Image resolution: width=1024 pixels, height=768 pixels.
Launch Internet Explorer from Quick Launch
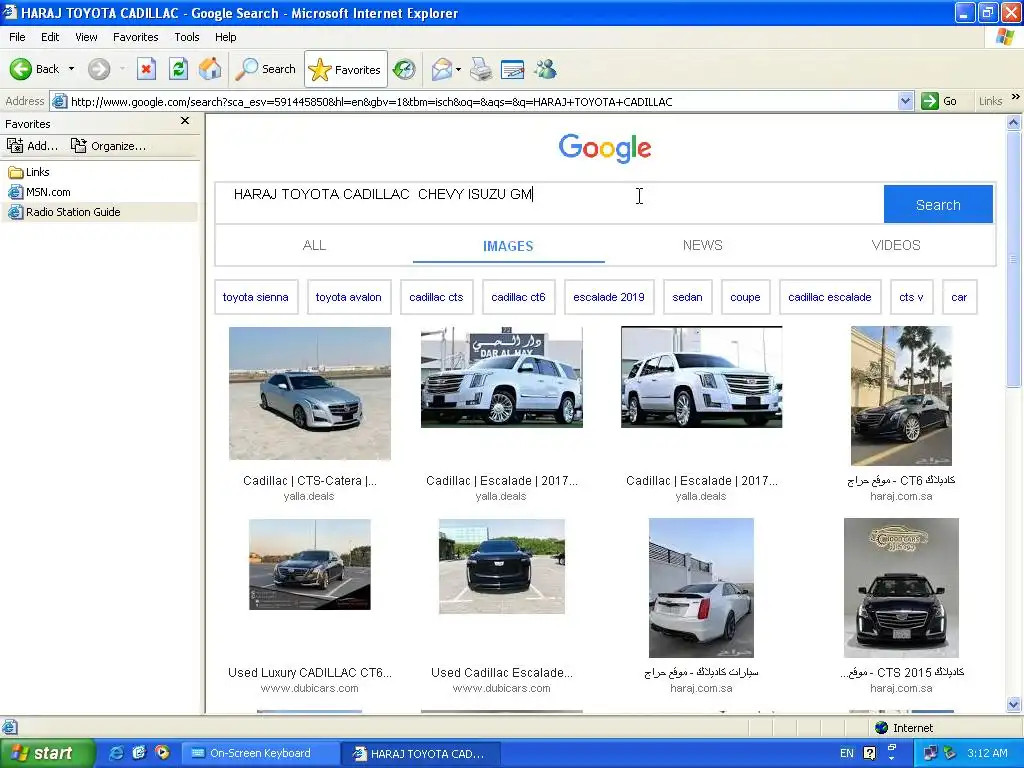(116, 753)
